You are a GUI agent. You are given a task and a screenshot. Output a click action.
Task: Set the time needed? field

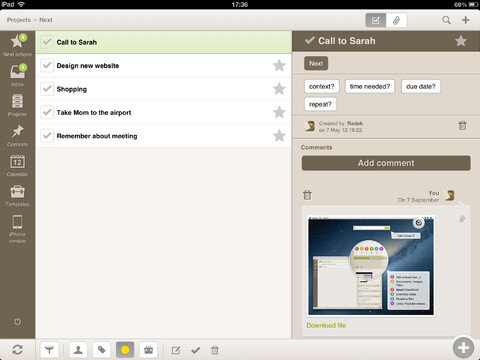370,86
